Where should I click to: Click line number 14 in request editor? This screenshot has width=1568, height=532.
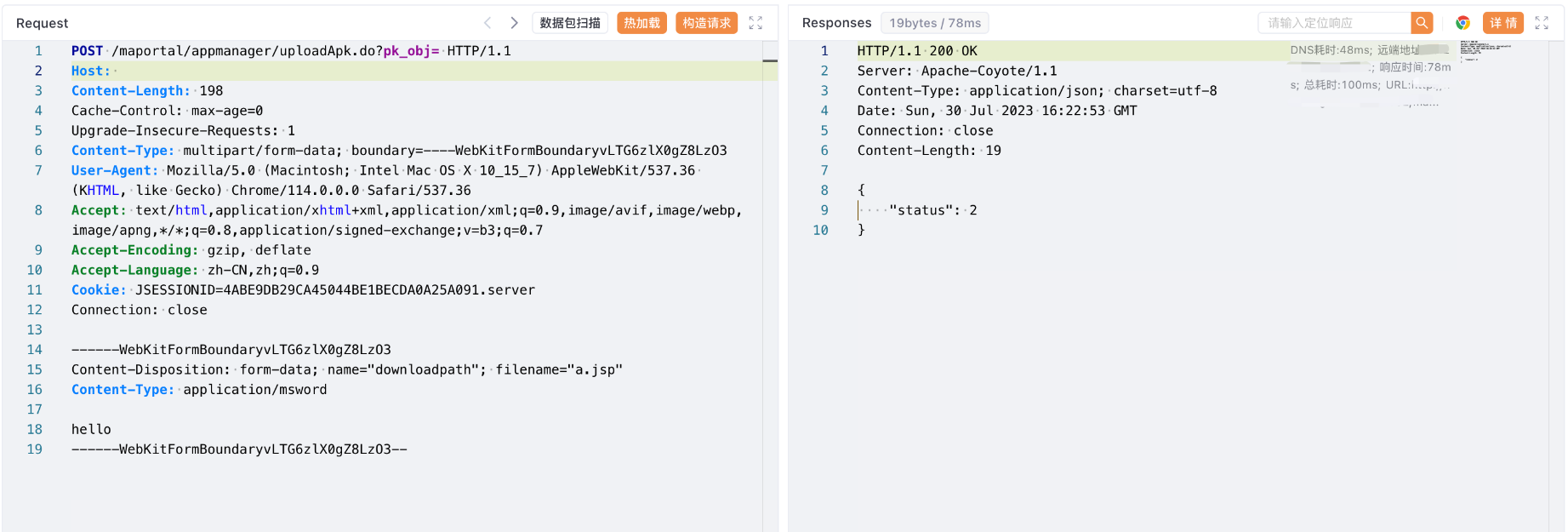click(34, 350)
